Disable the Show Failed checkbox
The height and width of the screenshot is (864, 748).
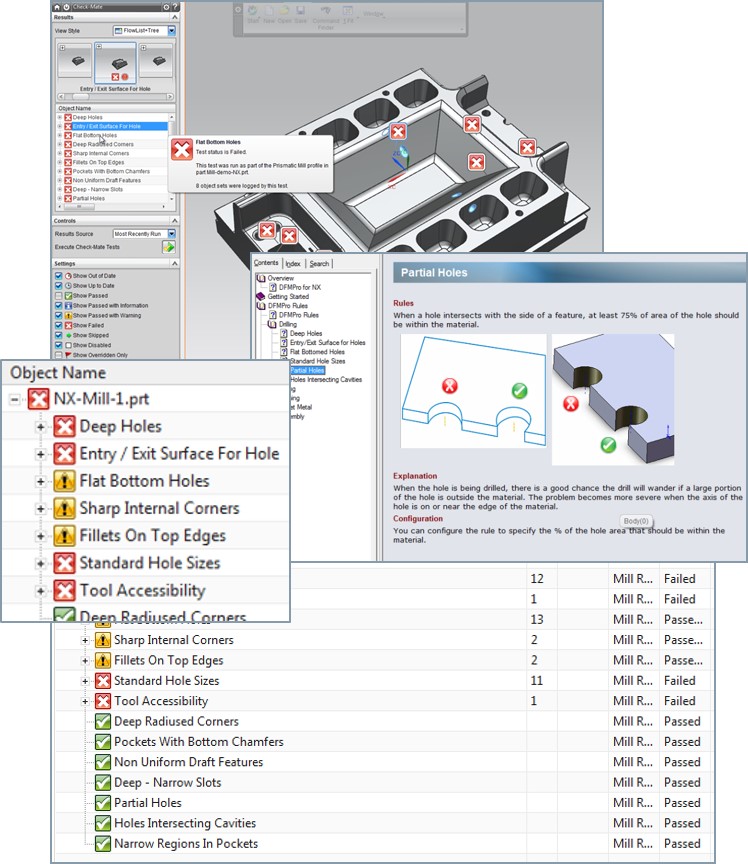[58, 325]
